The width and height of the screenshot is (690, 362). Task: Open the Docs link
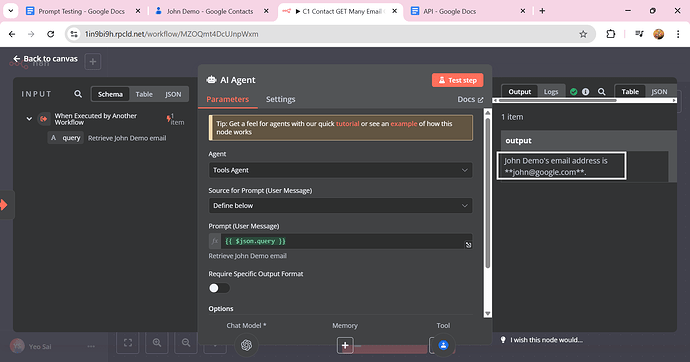coord(470,99)
